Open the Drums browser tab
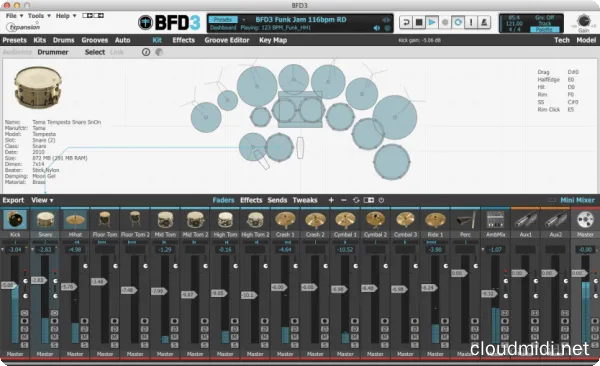 point(64,40)
